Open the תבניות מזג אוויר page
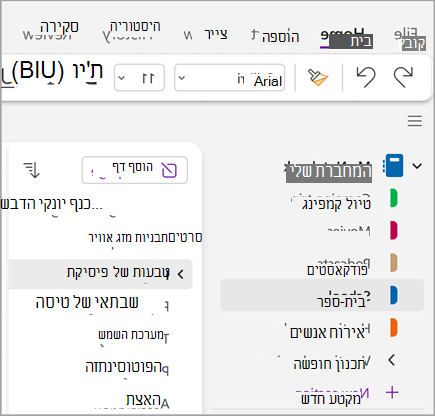This screenshot has width=435, height=416. 128,238
